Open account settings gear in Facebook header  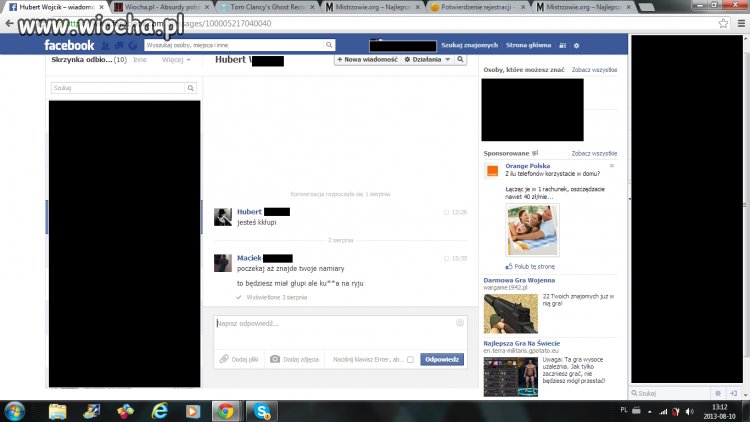576,45
